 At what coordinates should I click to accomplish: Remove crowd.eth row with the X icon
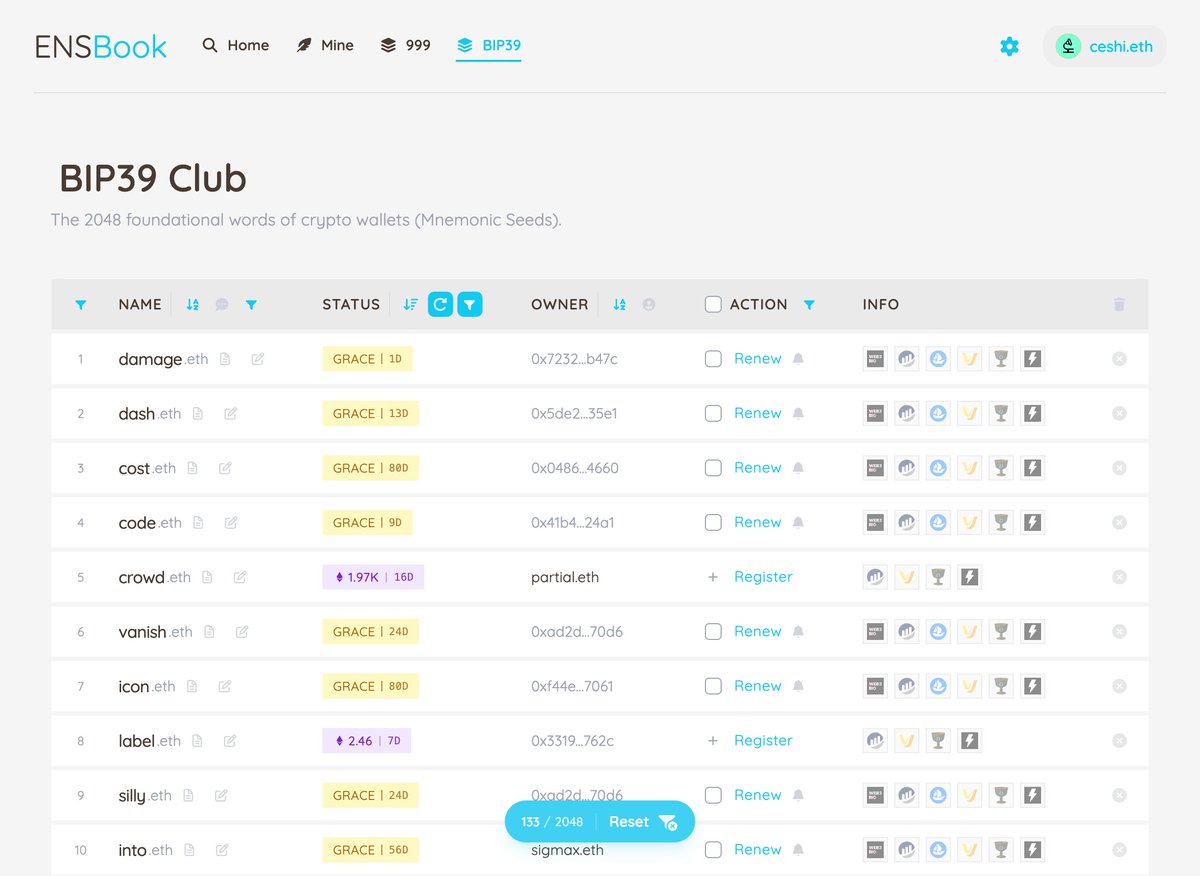point(1119,577)
